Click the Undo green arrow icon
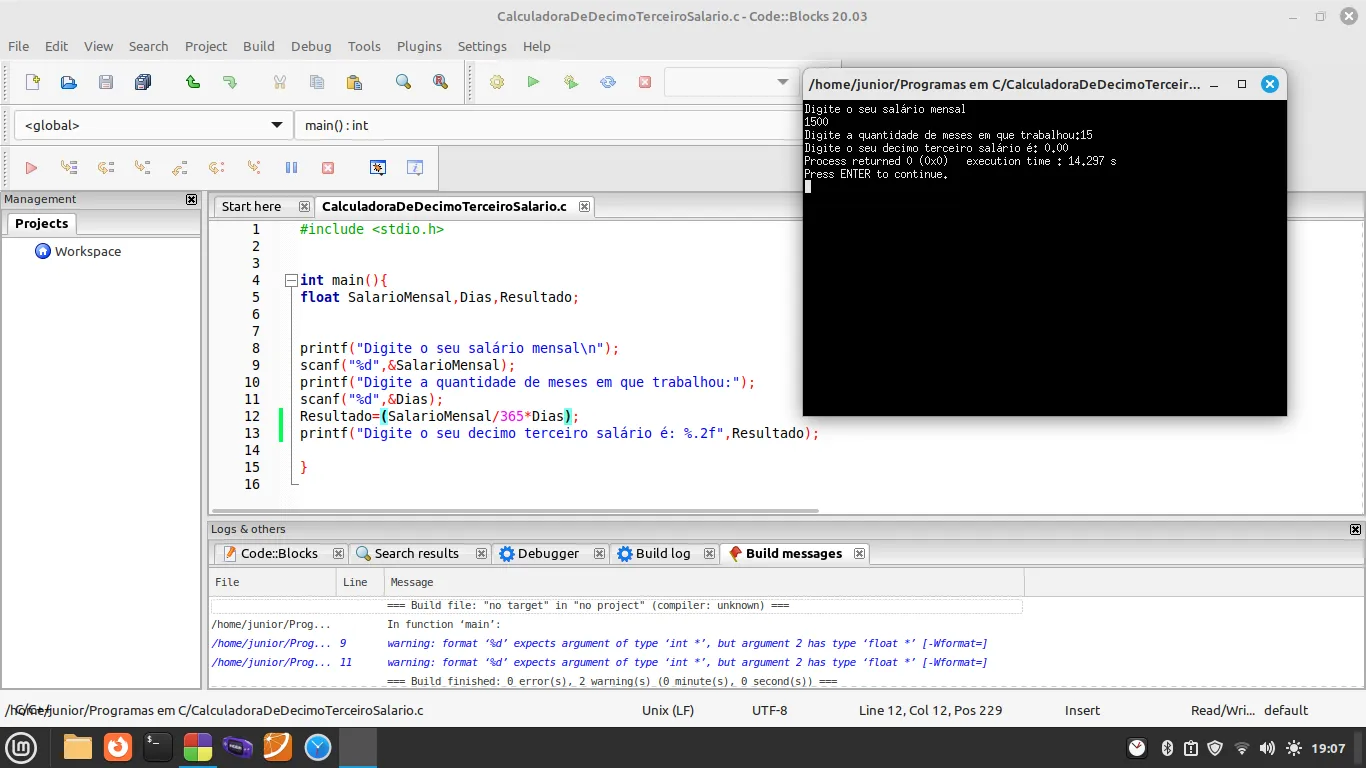This screenshot has height=768, width=1366. pos(193,82)
